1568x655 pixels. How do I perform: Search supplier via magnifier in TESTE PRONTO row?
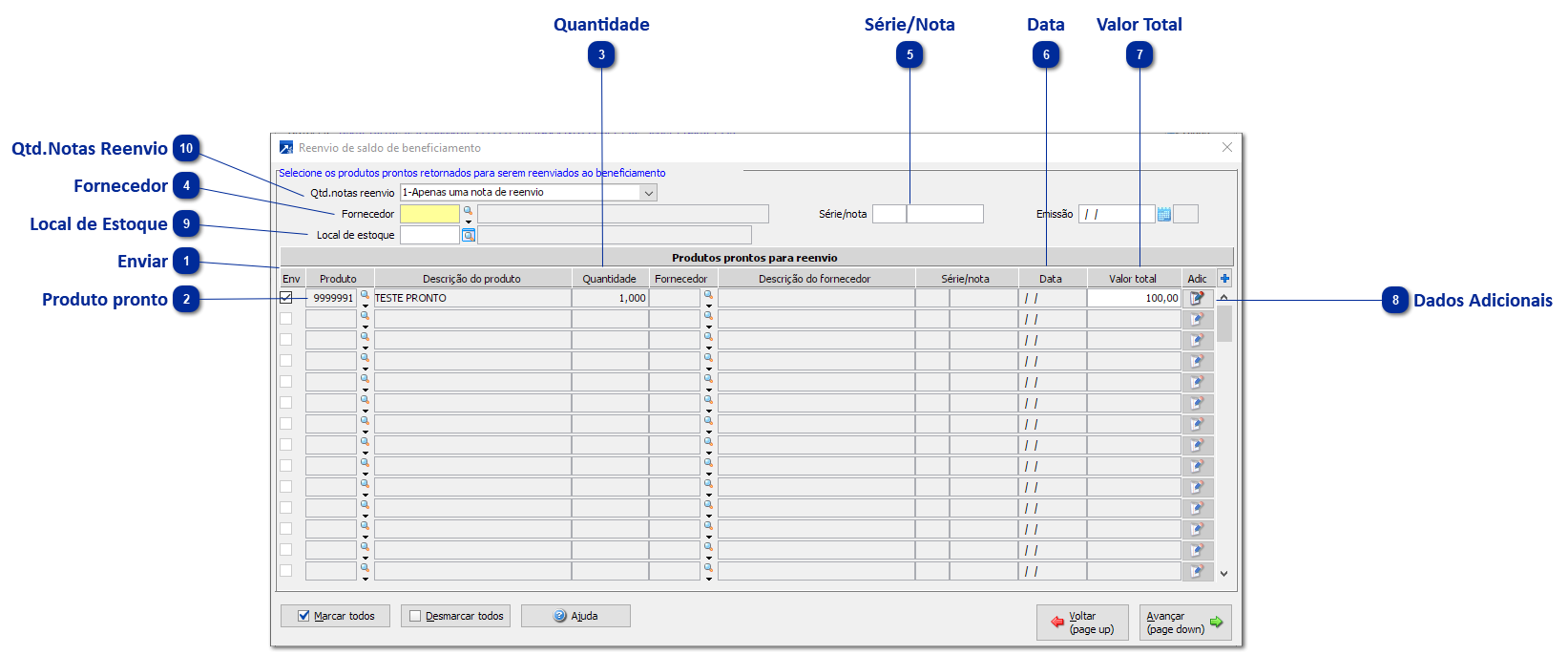click(x=708, y=295)
